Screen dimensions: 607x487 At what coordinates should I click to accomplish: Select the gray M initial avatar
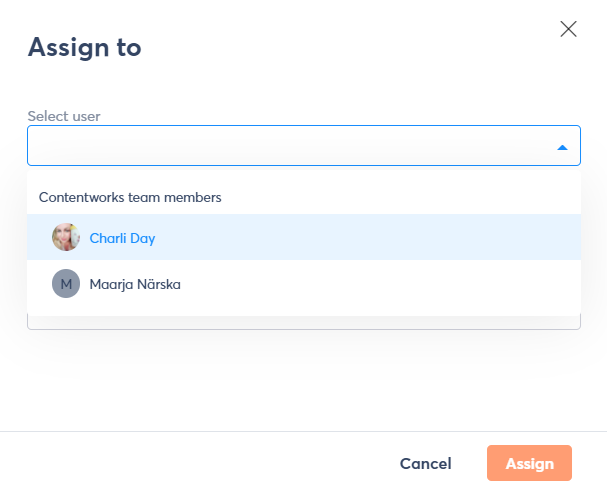coord(66,284)
